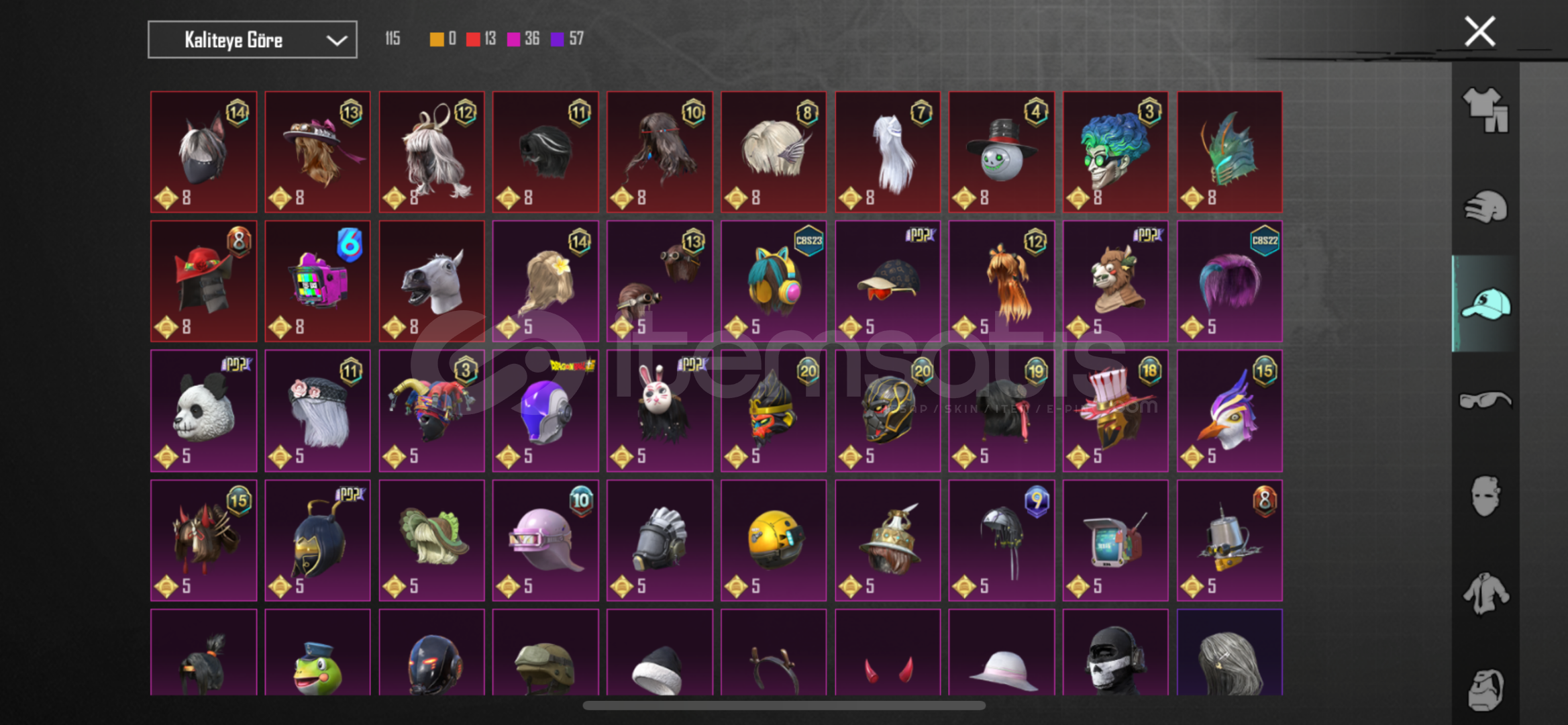Open the outfits clothing category icon
Image resolution: width=1568 pixels, height=725 pixels.
click(x=1485, y=110)
